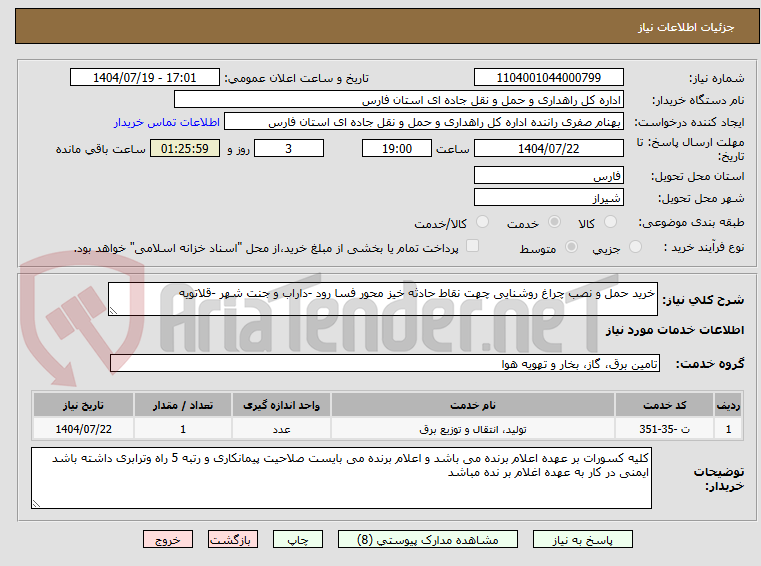Click the deadline date field 1404/07/22
761x566 pixels.
[x=548, y=149]
